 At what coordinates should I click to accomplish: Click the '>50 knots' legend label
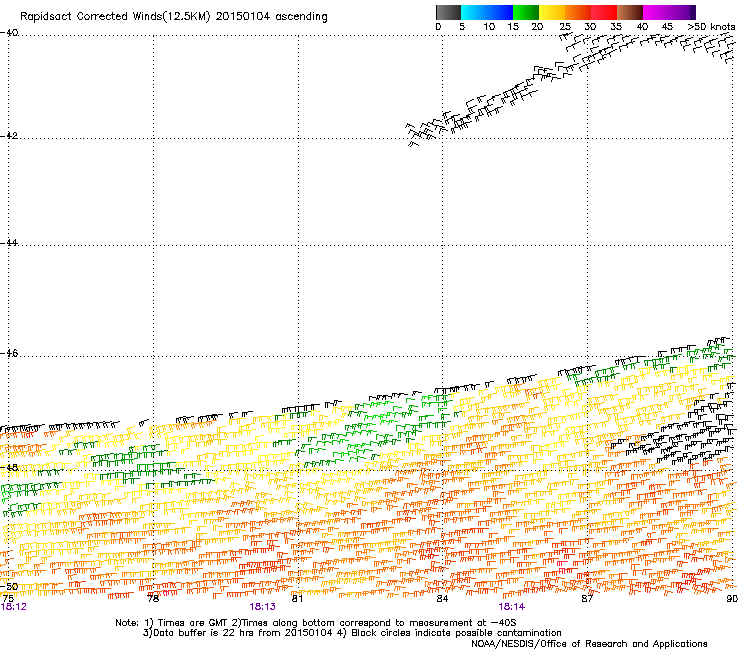[x=711, y=27]
